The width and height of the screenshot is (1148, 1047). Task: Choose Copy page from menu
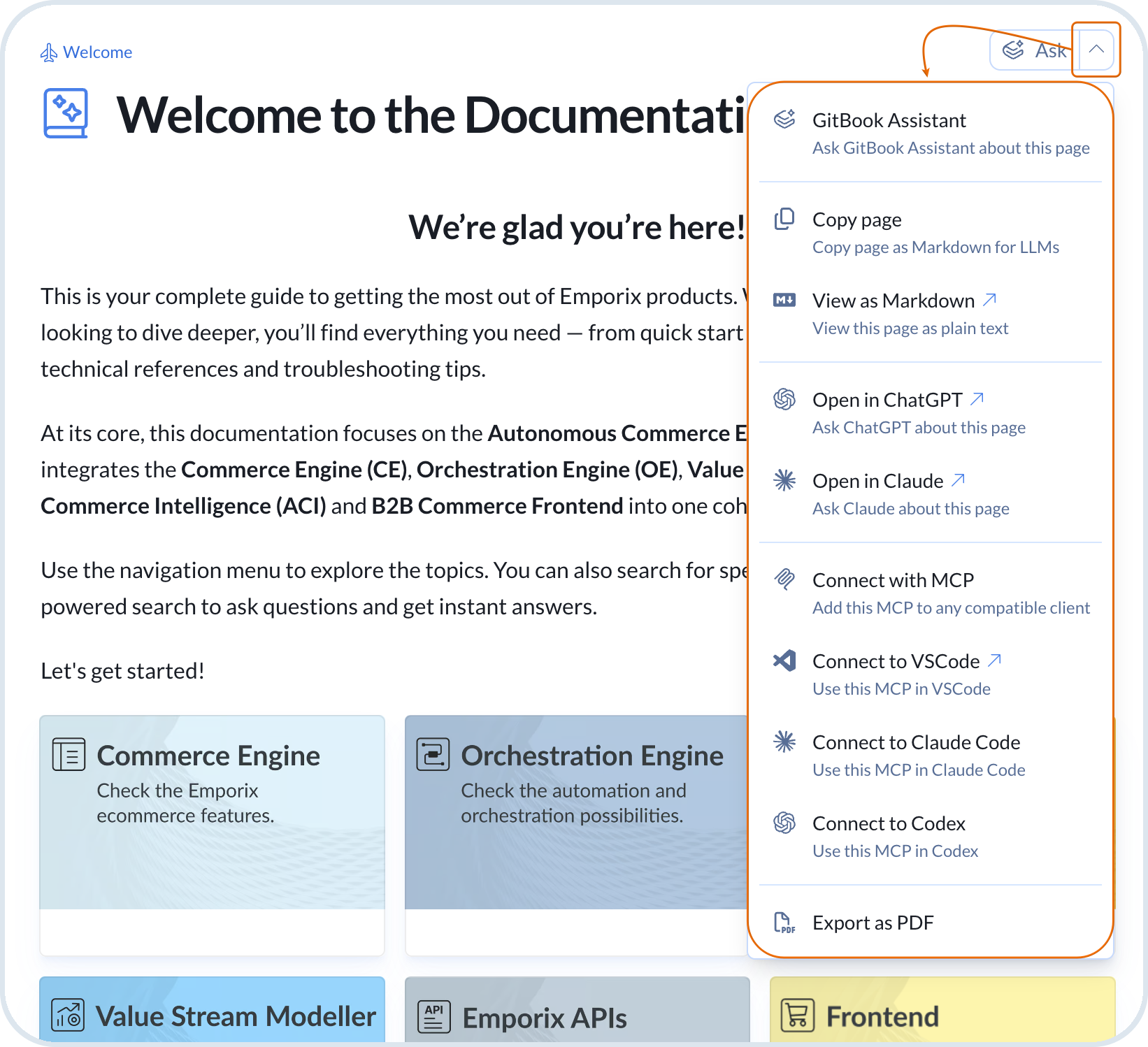pyautogui.click(x=931, y=233)
